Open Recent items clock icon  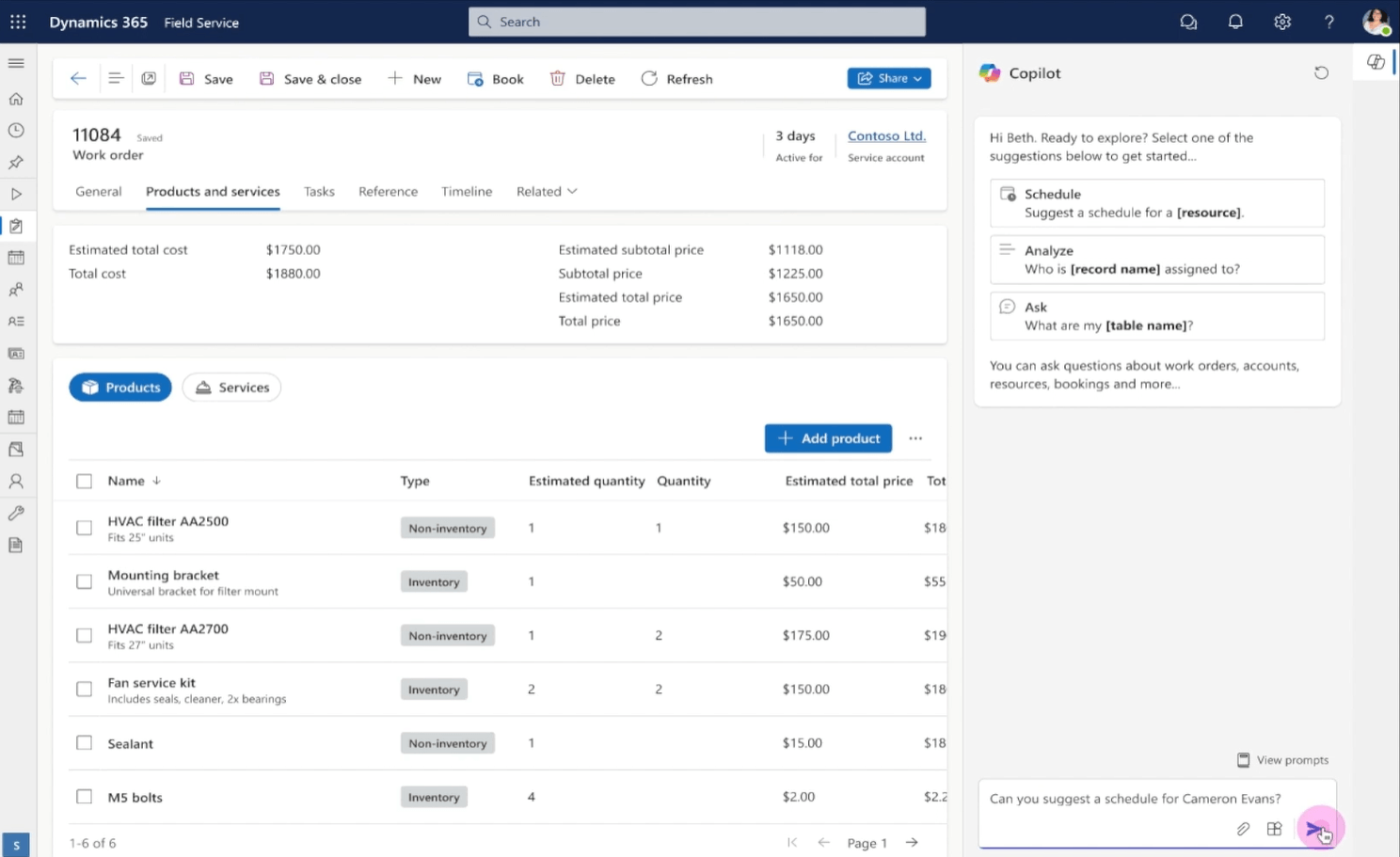(x=16, y=131)
